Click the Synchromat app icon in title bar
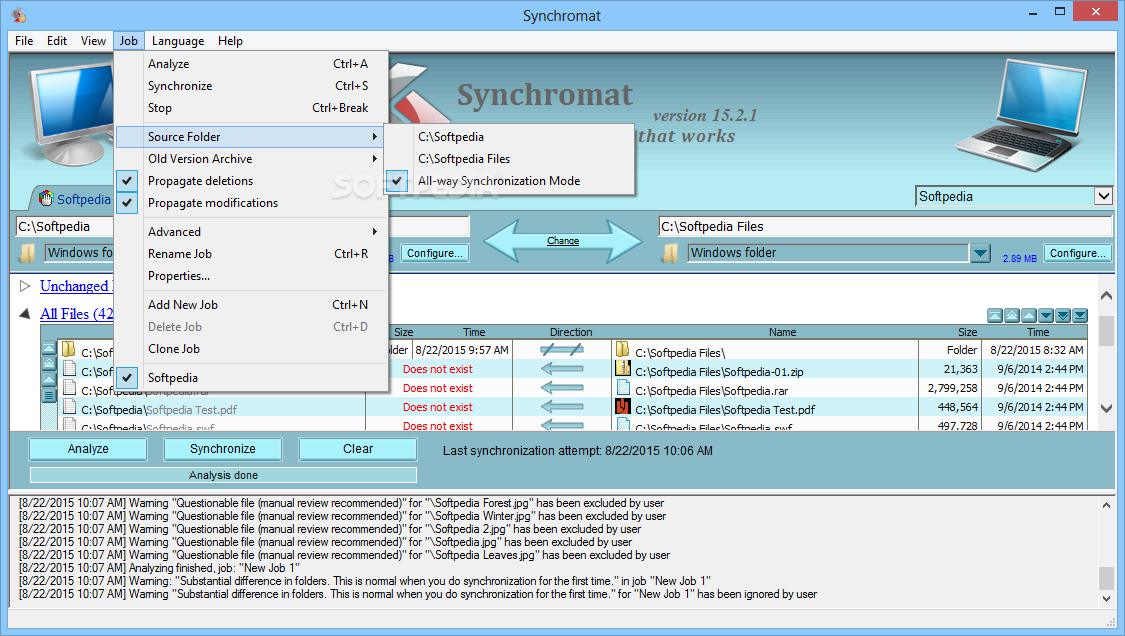Image resolution: width=1125 pixels, height=636 pixels. click(x=19, y=14)
